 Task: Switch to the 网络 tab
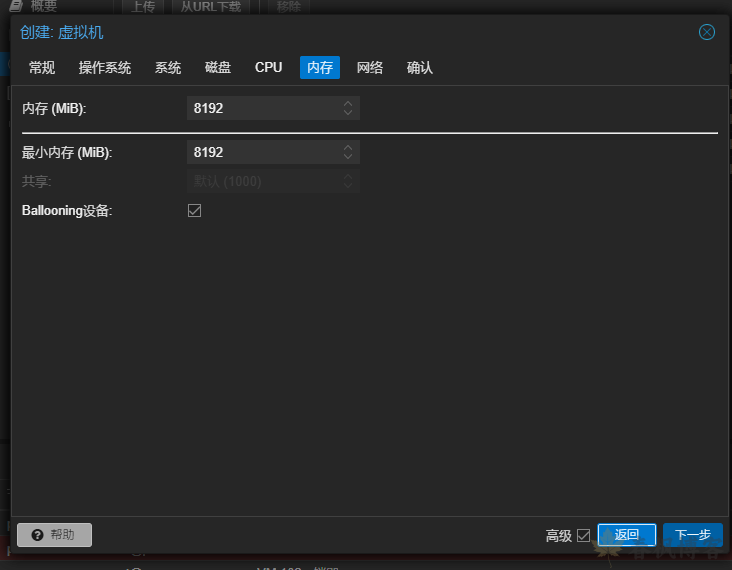point(370,68)
